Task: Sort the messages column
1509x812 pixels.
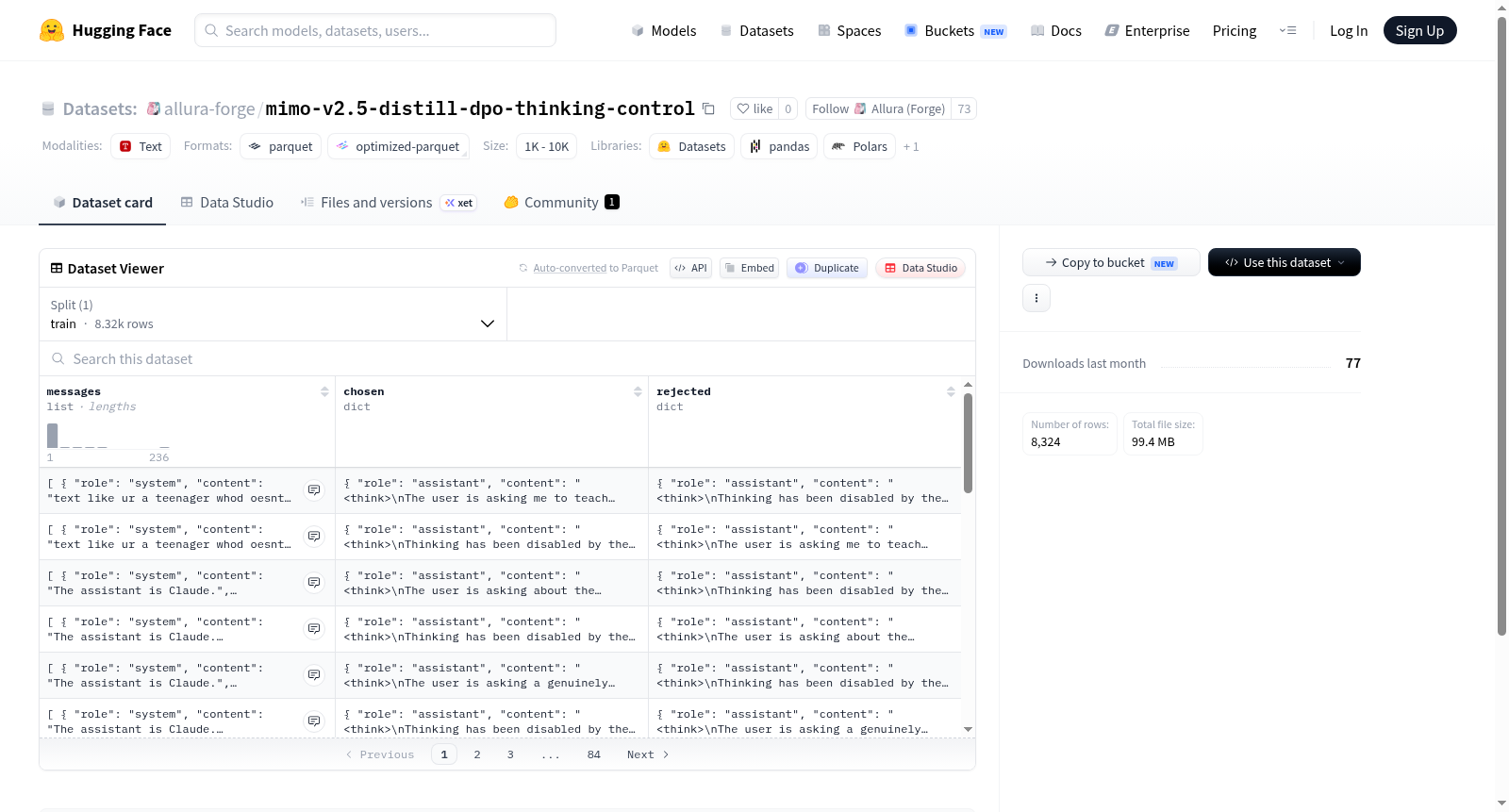Action: tap(324, 391)
